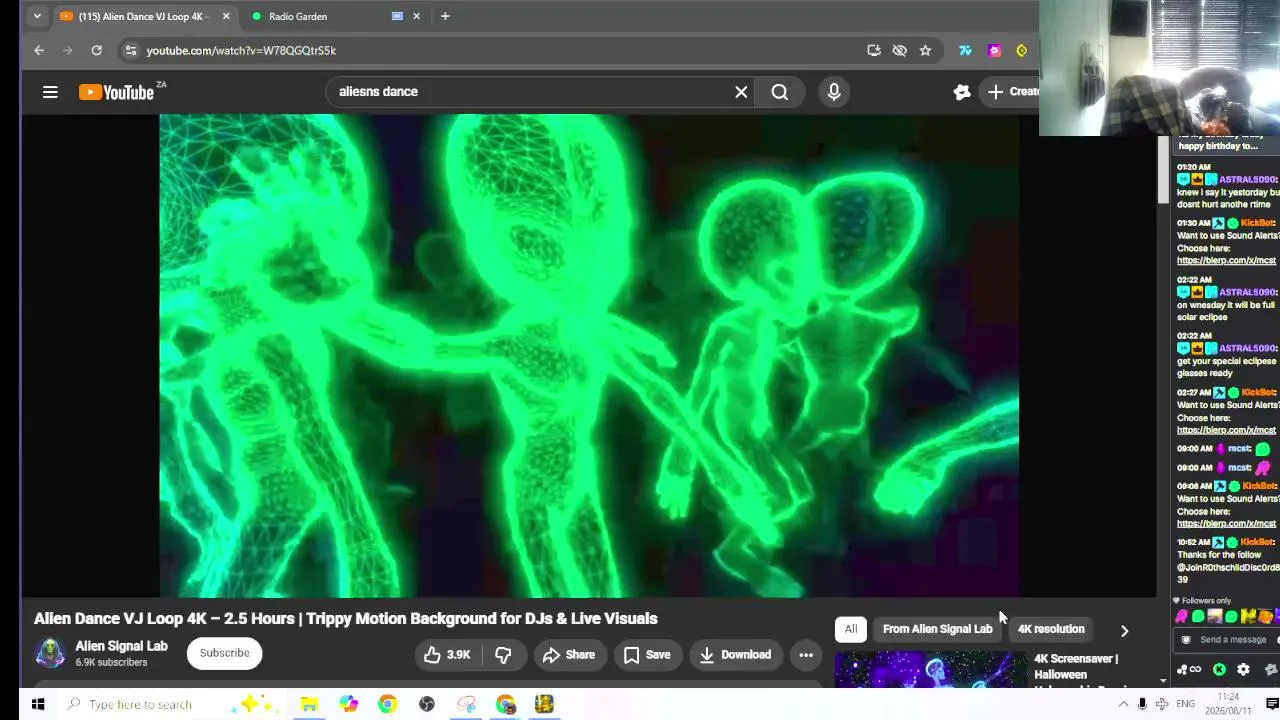Open File Explorer from the taskbar
This screenshot has height=720, width=1280.
309,704
